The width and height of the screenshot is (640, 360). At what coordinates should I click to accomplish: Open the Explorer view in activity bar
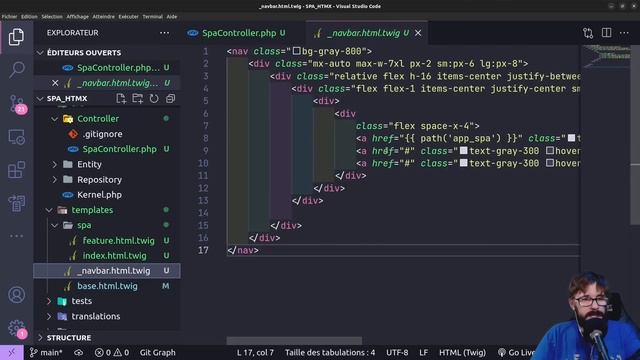point(16,37)
